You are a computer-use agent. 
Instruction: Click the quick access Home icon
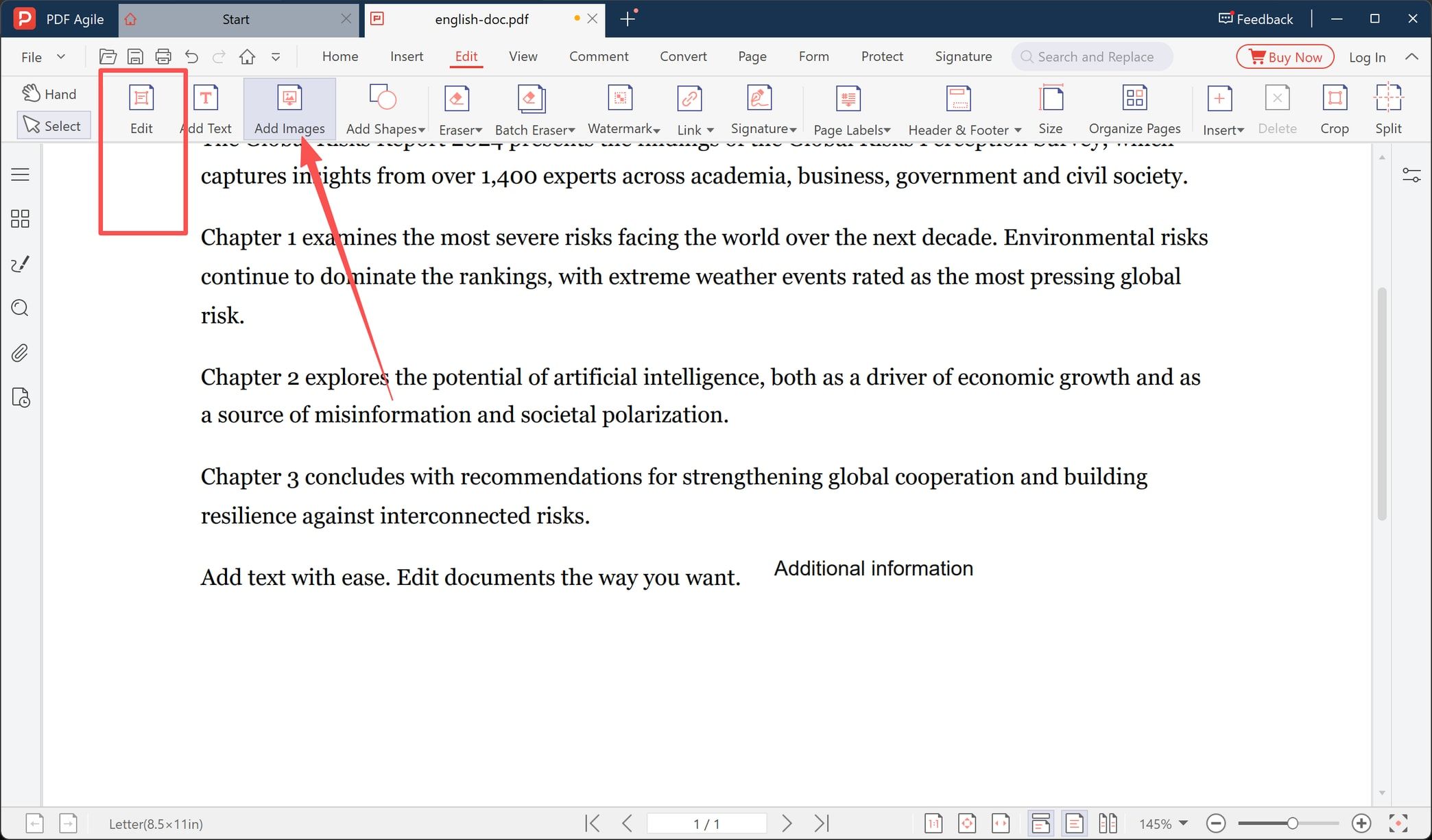[247, 57]
